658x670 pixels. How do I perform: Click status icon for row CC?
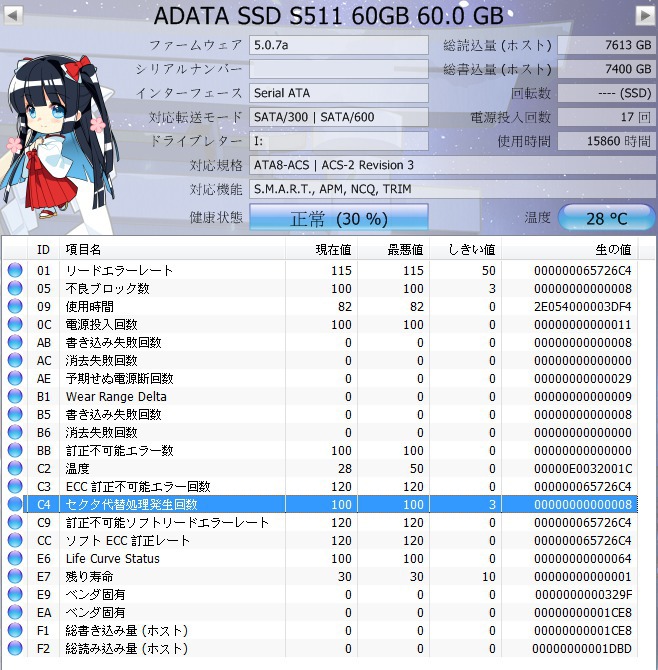pos(15,540)
